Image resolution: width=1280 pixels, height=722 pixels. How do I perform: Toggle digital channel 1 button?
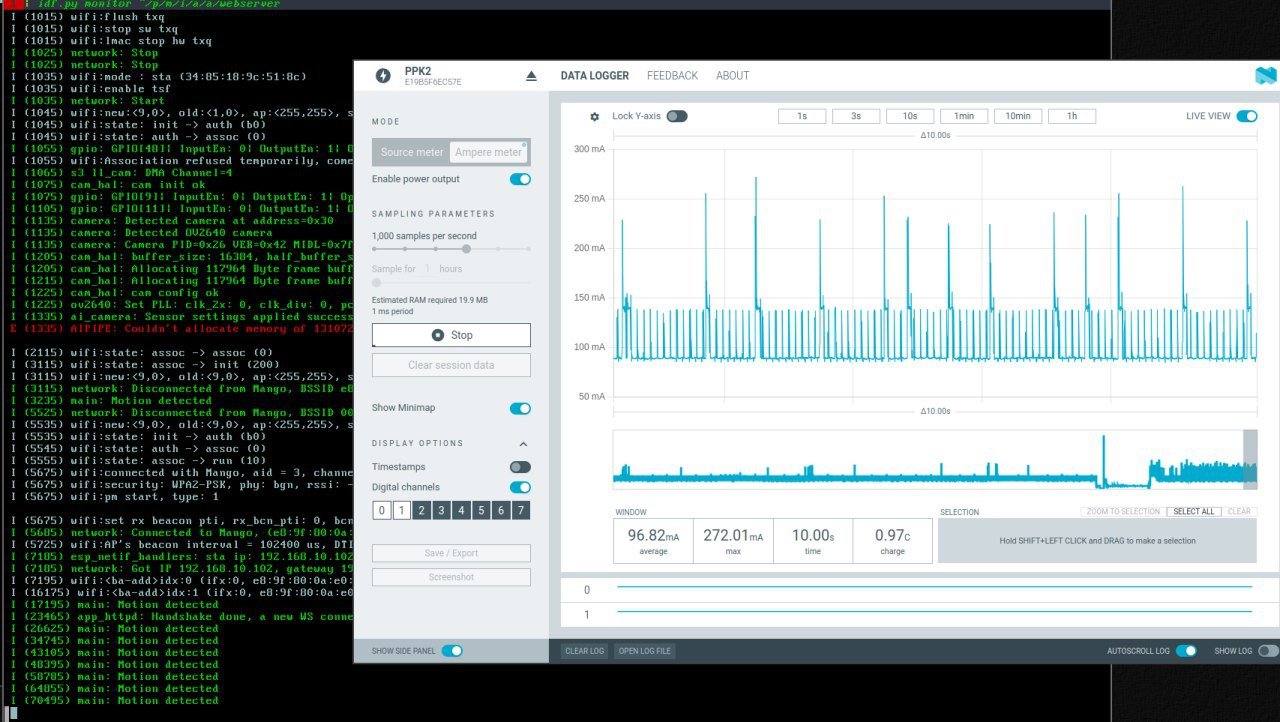[401, 511]
